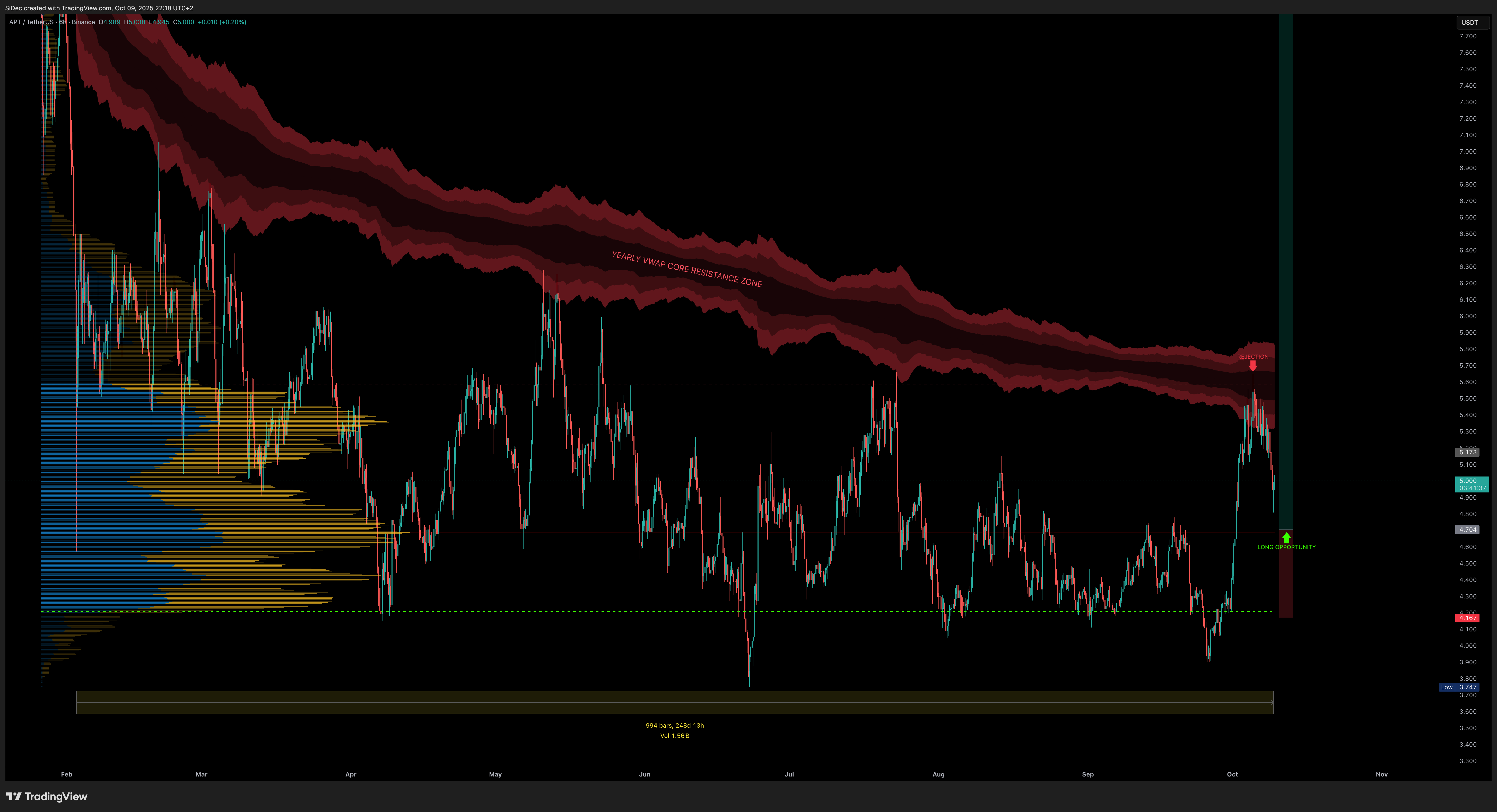Click the Low 3.747 price label
Image resolution: width=1497 pixels, height=812 pixels.
(1459, 687)
